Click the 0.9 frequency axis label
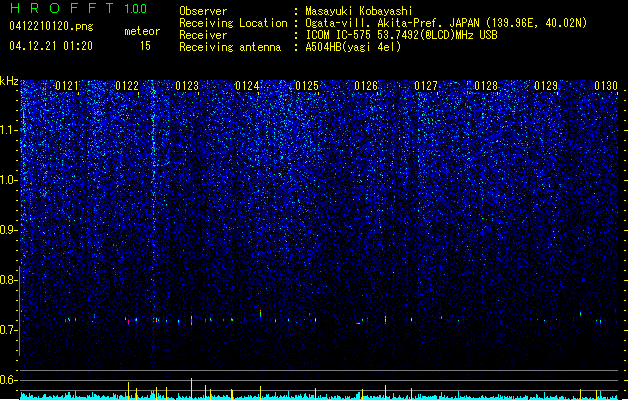 coord(8,230)
